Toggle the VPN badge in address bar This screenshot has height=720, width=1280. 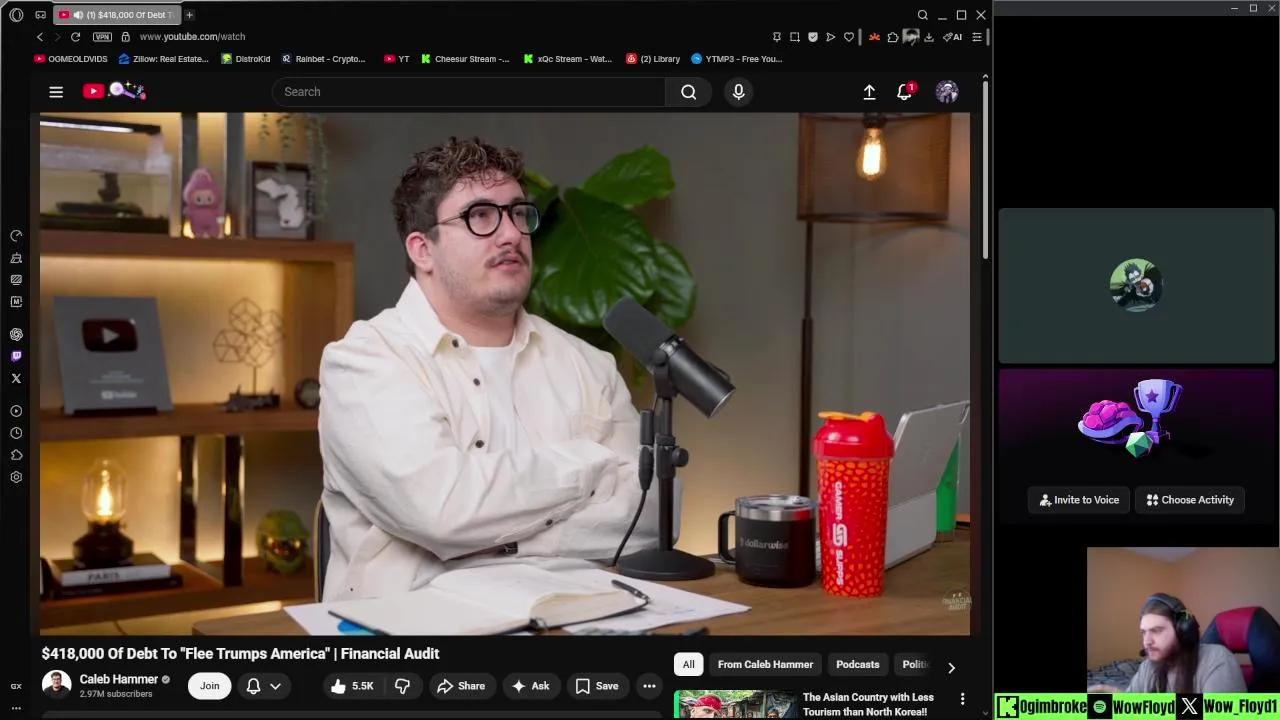pos(102,37)
